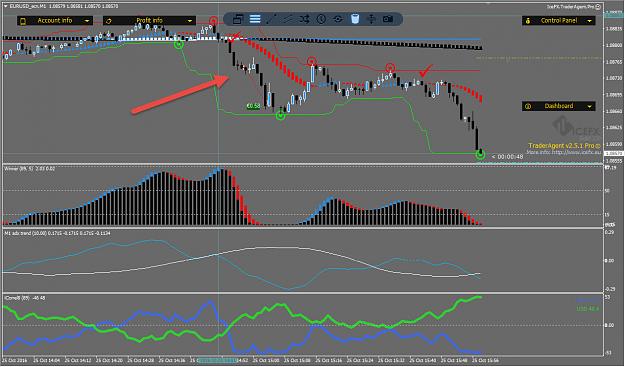Expand the Control Panel dropdown arrow

pyautogui.click(x=590, y=21)
